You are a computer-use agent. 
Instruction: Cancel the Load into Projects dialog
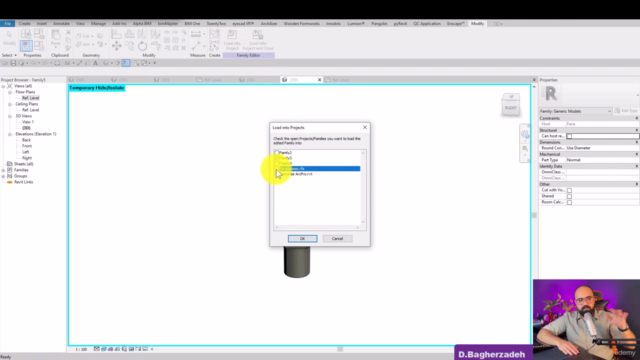point(337,238)
